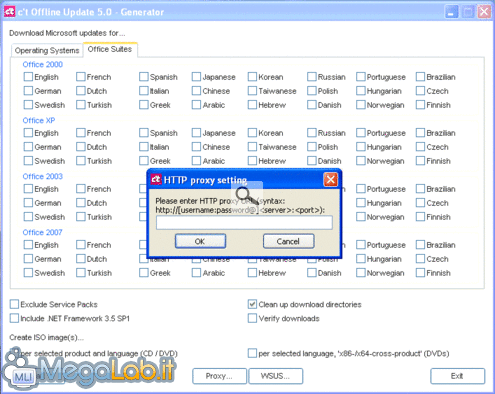This screenshot has height=394, width=495.
Task: Close the HTTP proxy setting dialog
Action: (330, 180)
